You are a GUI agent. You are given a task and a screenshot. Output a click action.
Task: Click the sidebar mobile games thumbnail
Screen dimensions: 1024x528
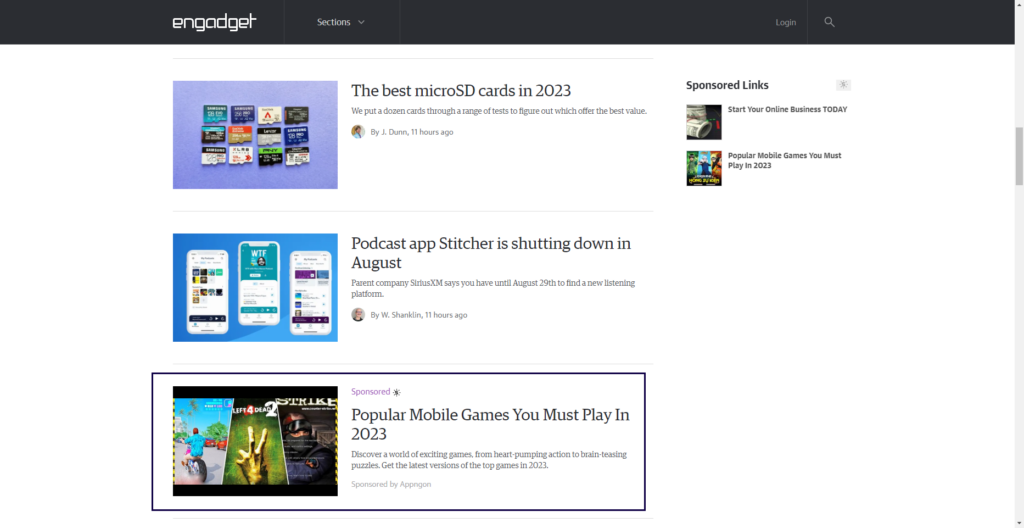704,168
